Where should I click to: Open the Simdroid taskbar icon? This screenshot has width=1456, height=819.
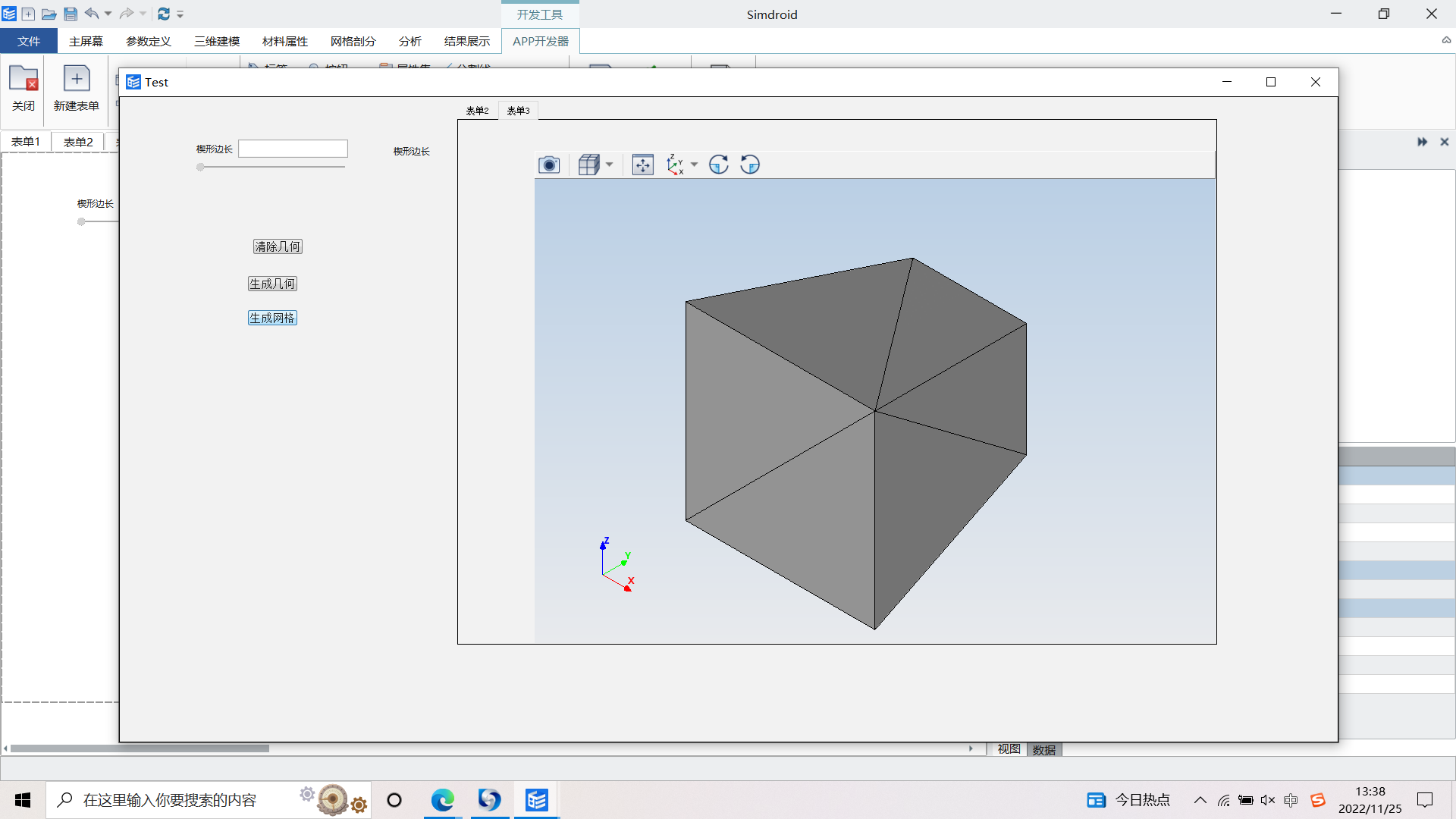(537, 800)
